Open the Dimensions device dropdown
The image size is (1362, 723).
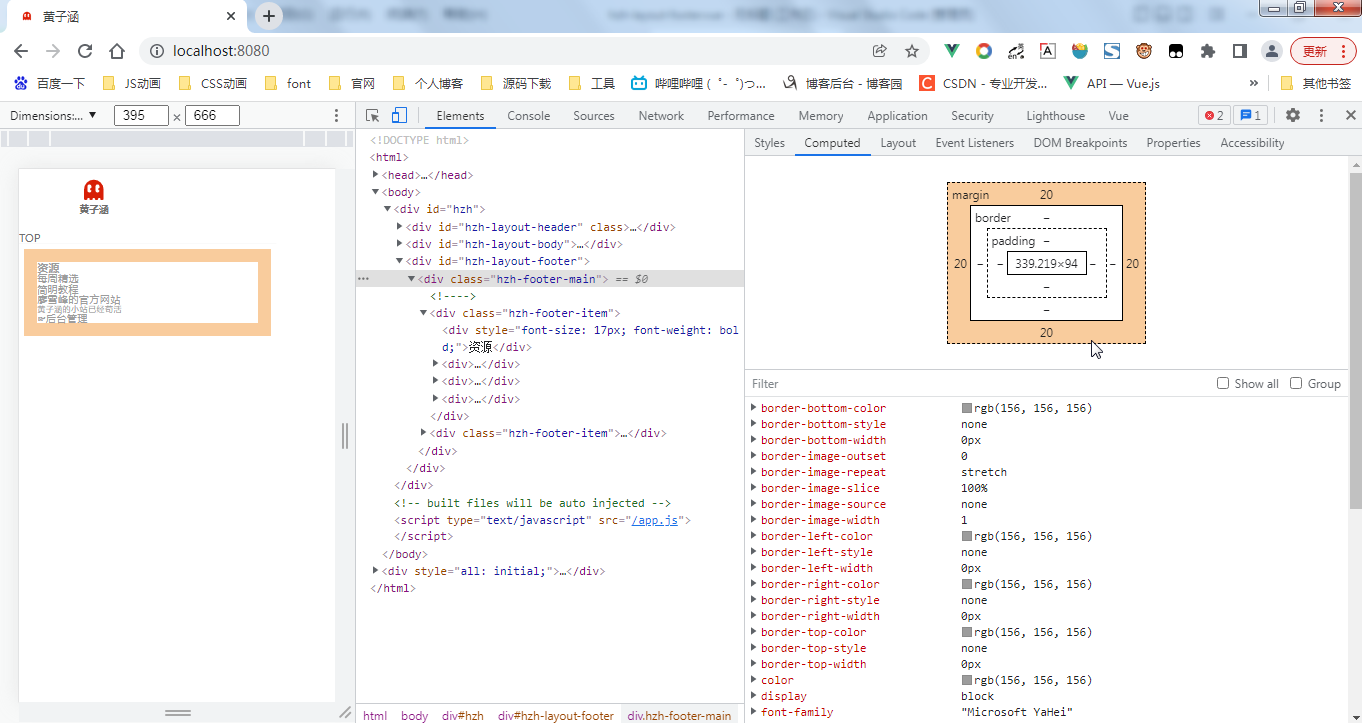click(53, 116)
